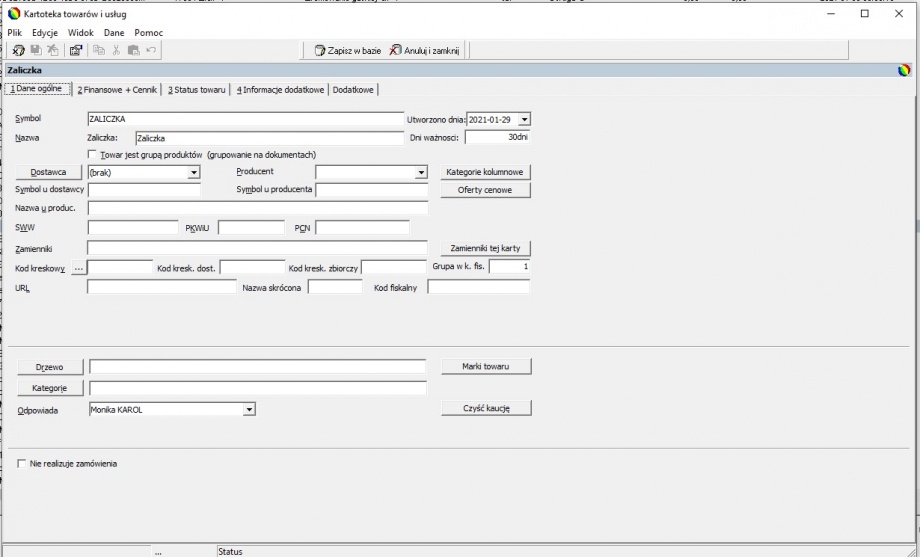Click the Symbol u dostawcy input field
Viewport: 920px width, 557px height.
(x=144, y=190)
